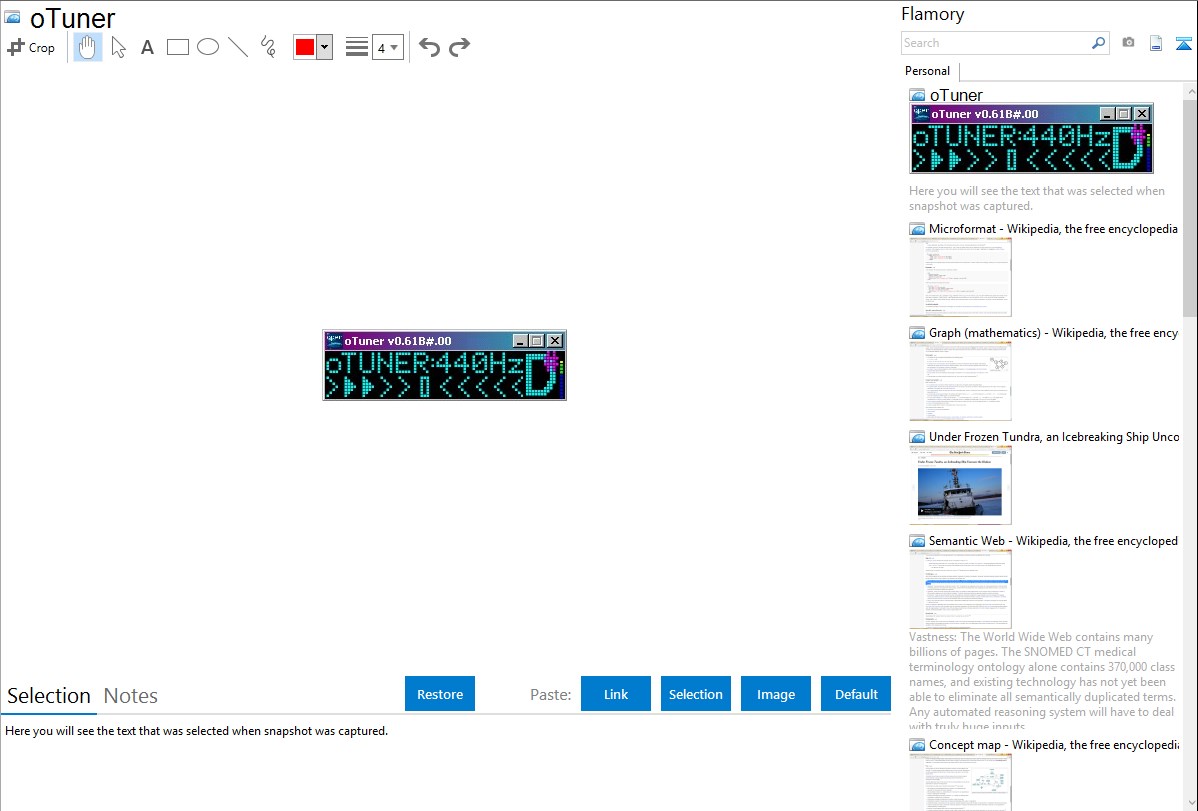Activate the hand pan tool
Image resolution: width=1198 pixels, height=811 pixels.
pos(87,47)
